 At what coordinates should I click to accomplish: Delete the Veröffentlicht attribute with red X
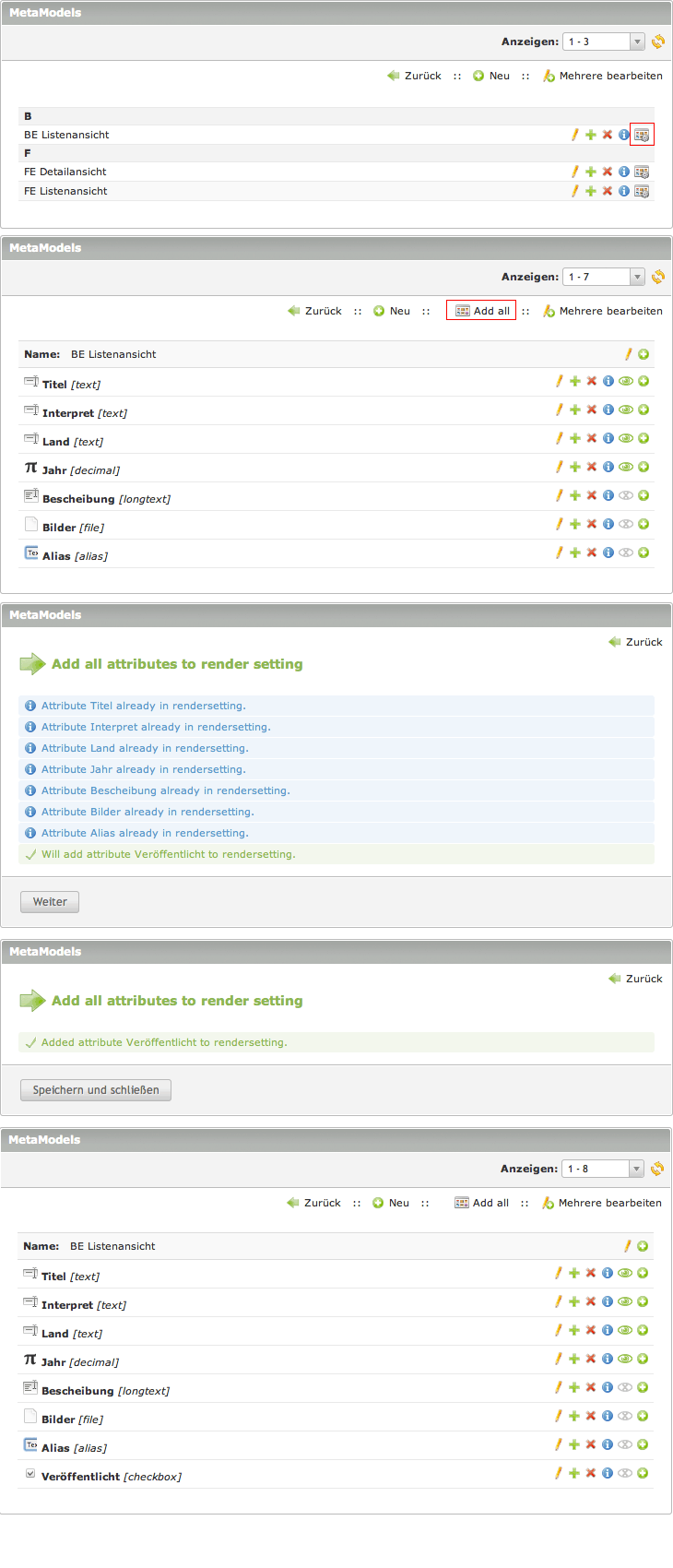coord(591,1473)
